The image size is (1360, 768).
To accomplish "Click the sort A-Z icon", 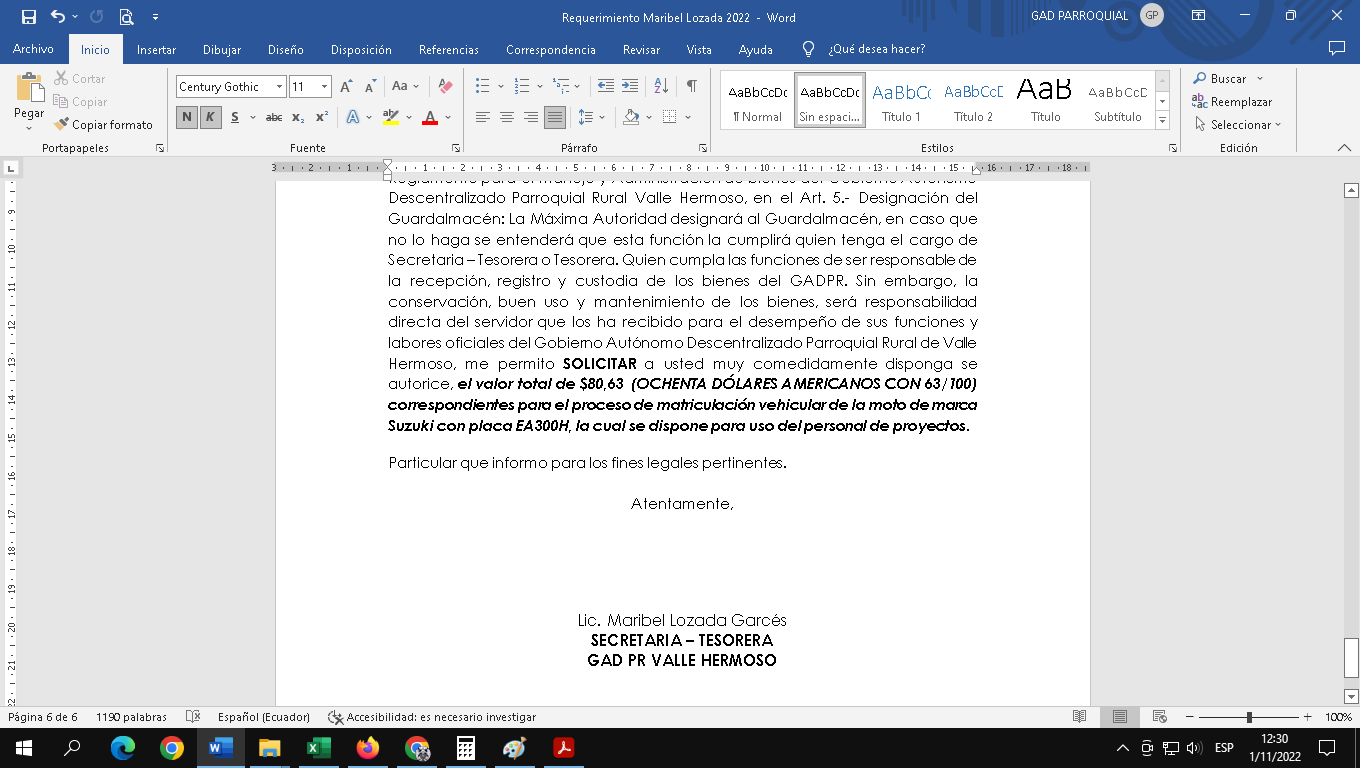I will (660, 86).
